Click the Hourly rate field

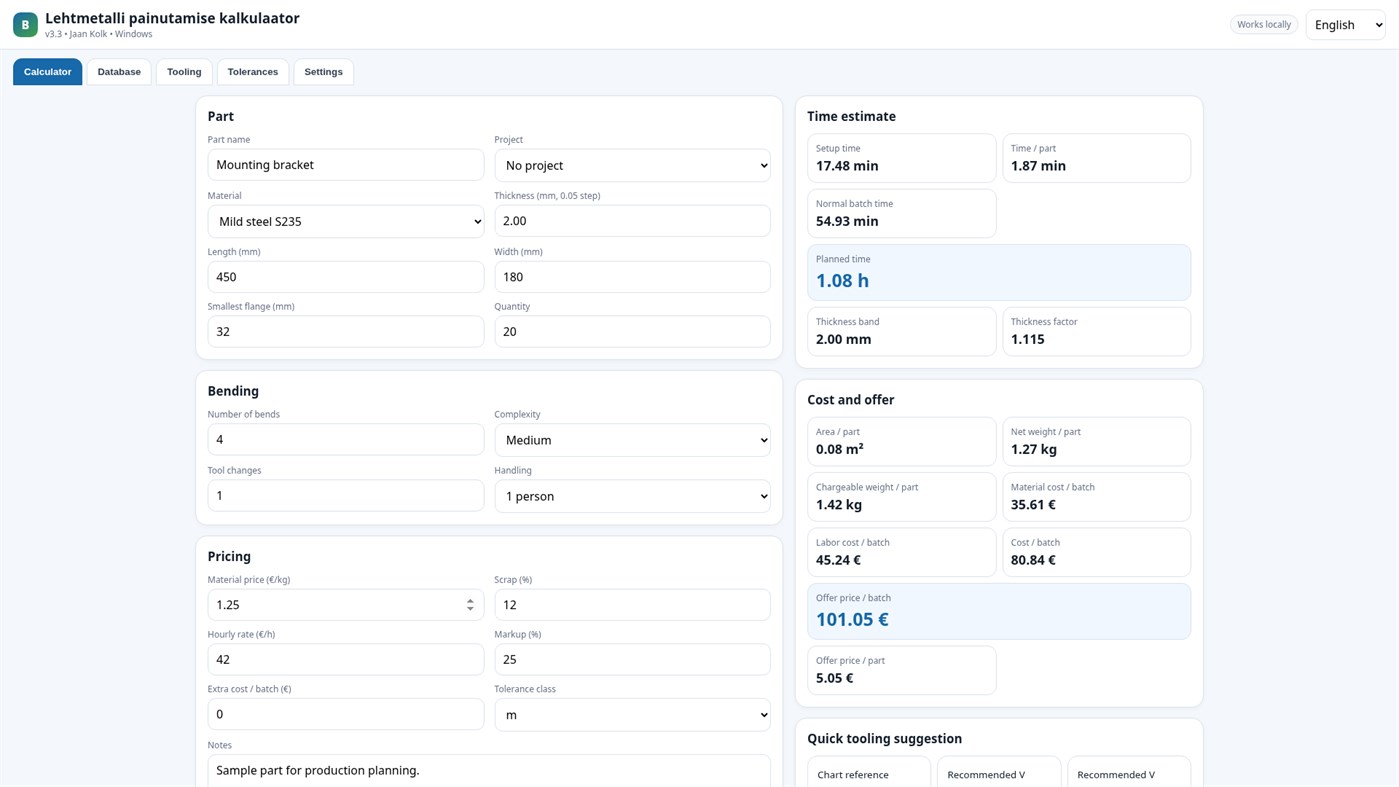(x=346, y=660)
